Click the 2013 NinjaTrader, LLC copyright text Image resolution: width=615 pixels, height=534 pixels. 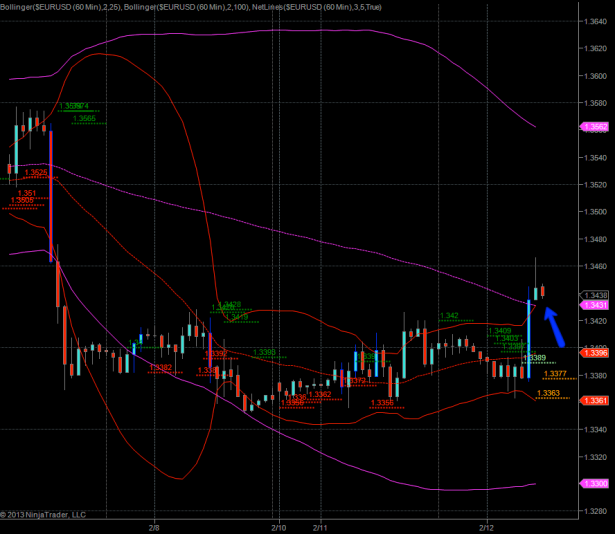(44, 515)
